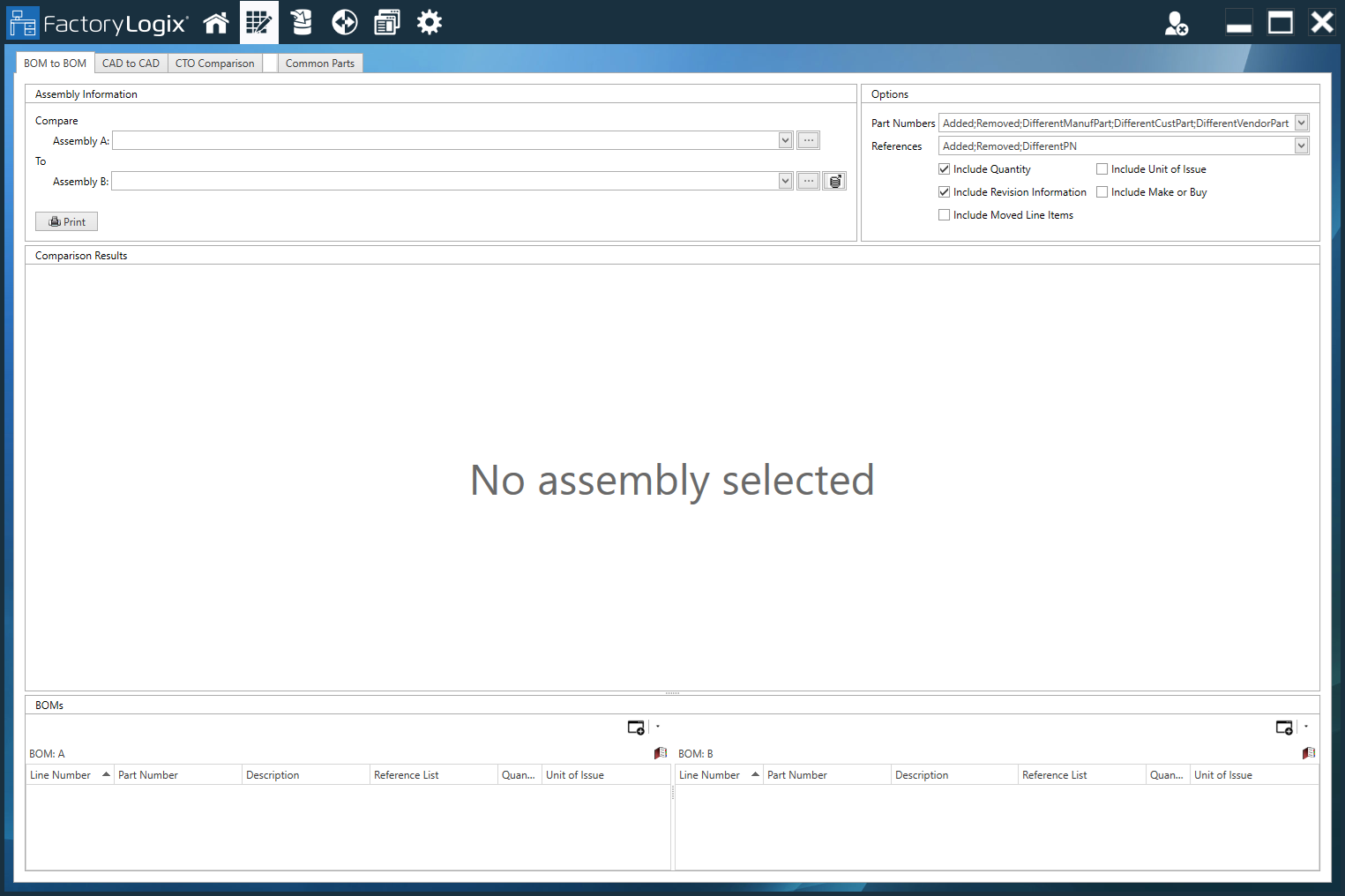Image resolution: width=1345 pixels, height=896 pixels.
Task: Open the Part Numbers options dropdown
Action: pos(1303,123)
